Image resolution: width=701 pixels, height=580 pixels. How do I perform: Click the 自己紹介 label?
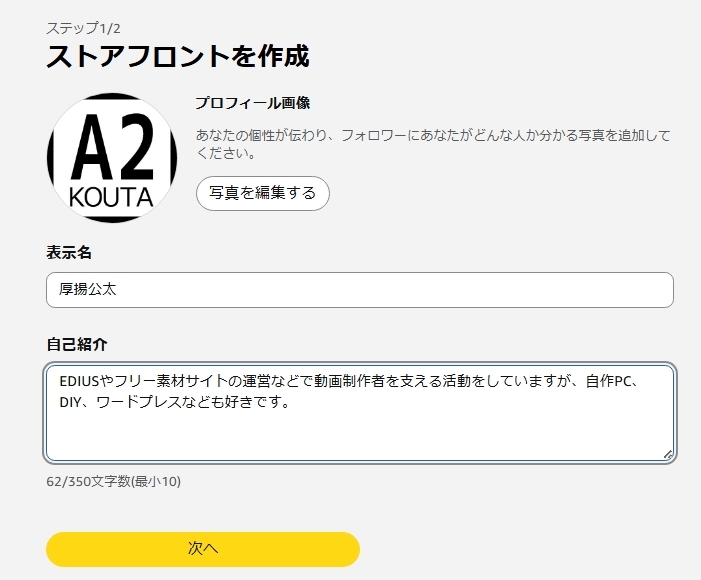pyautogui.click(x=76, y=344)
